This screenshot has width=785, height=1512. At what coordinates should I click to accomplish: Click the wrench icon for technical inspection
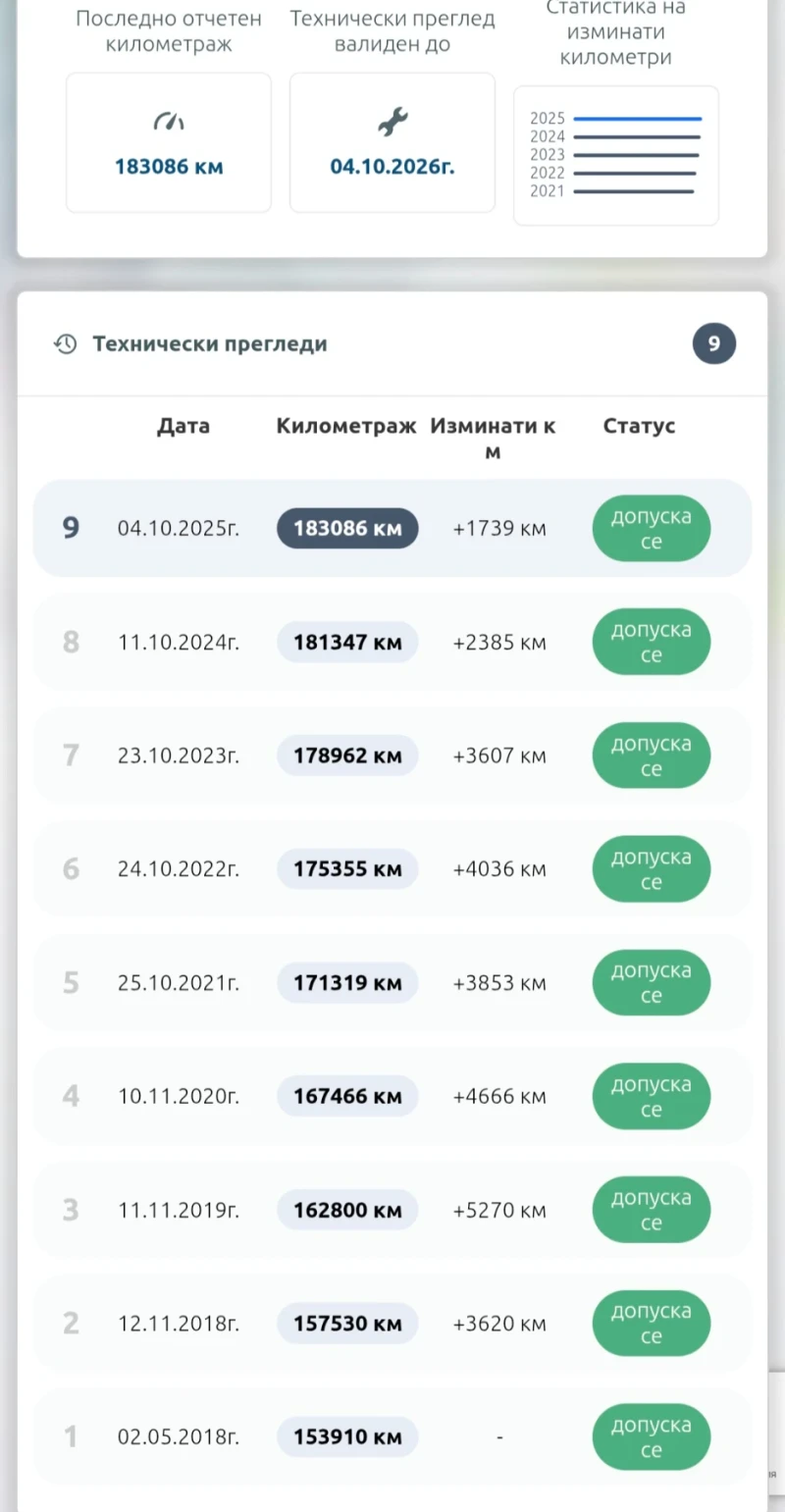[392, 122]
